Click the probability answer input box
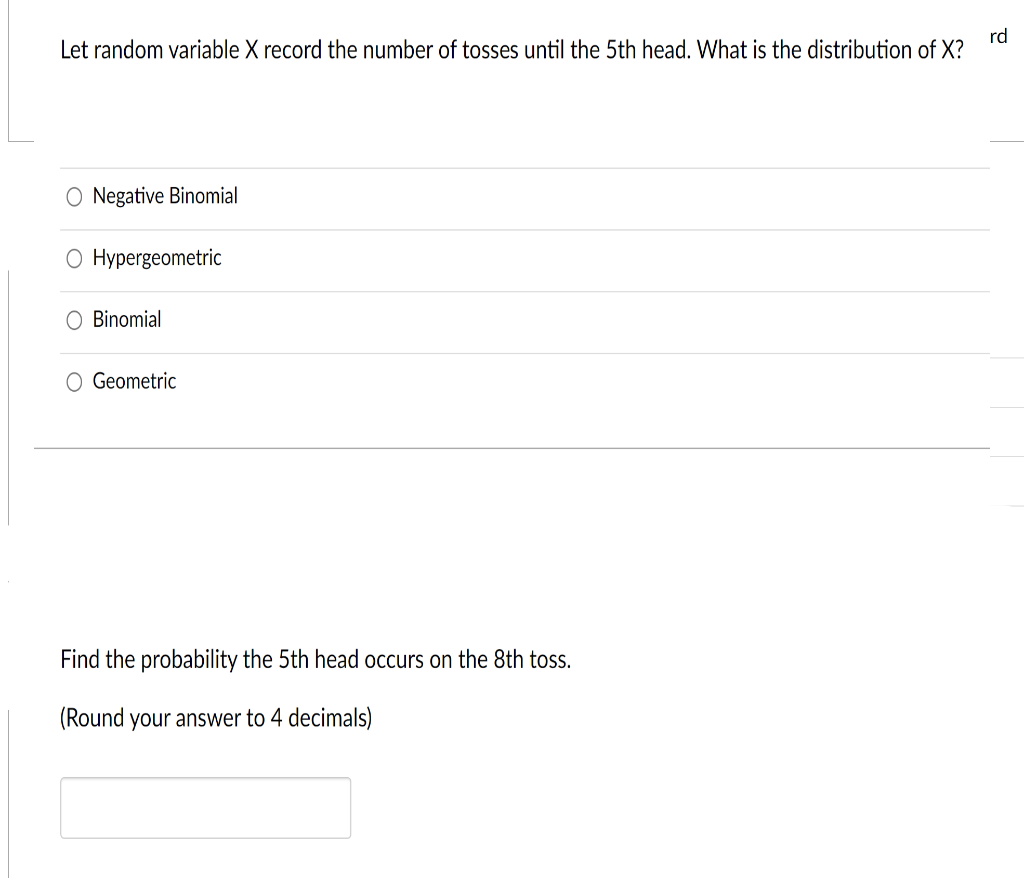Image resolution: width=1024 pixels, height=878 pixels. 205,807
